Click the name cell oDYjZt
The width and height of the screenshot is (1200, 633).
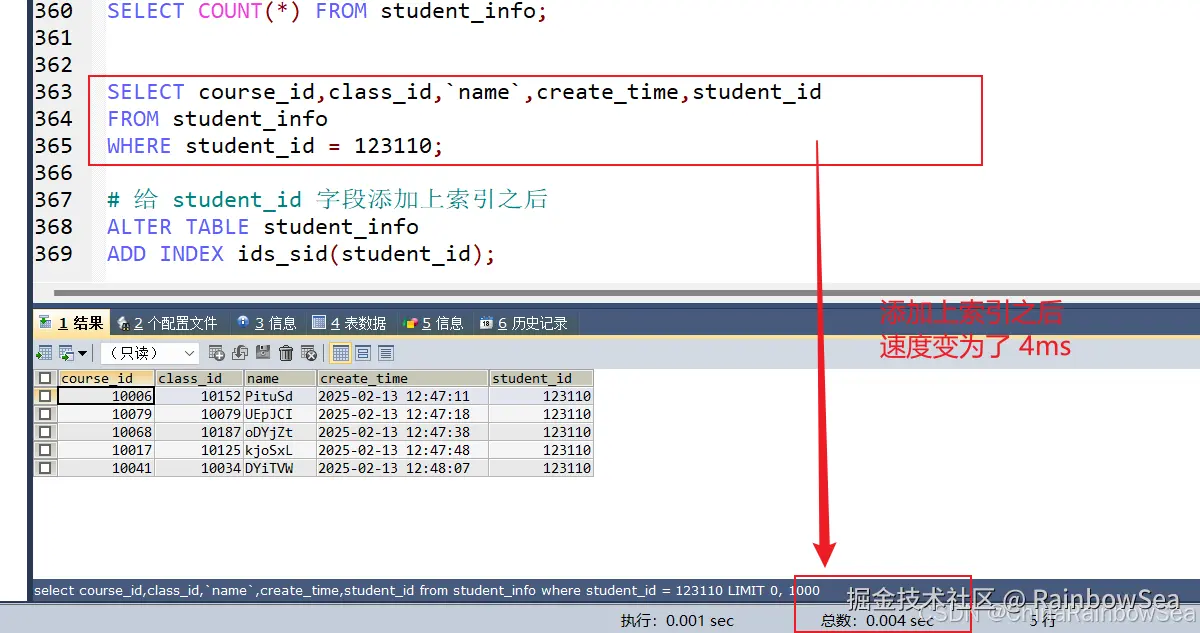point(280,432)
